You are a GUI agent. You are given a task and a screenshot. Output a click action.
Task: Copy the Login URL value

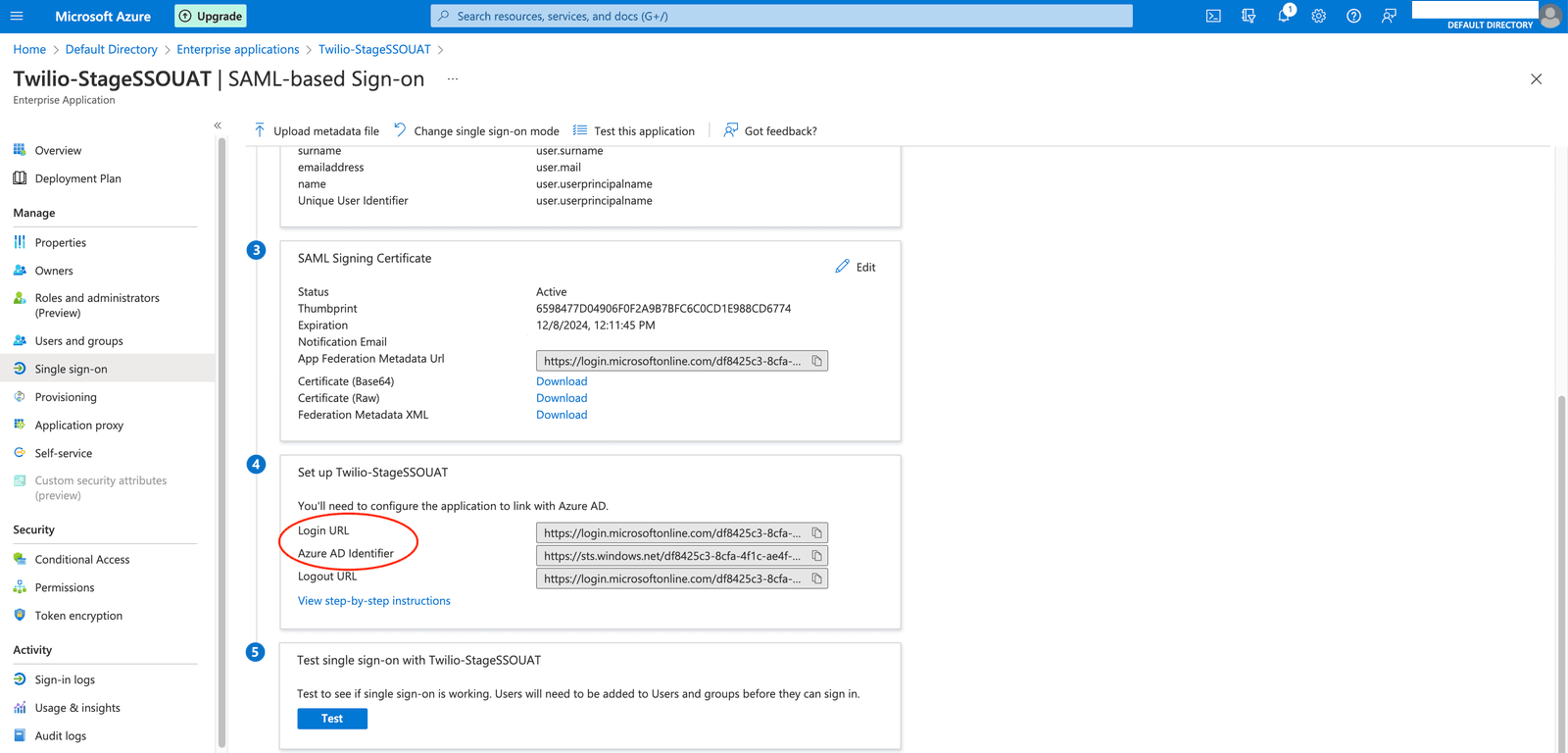[x=816, y=533]
